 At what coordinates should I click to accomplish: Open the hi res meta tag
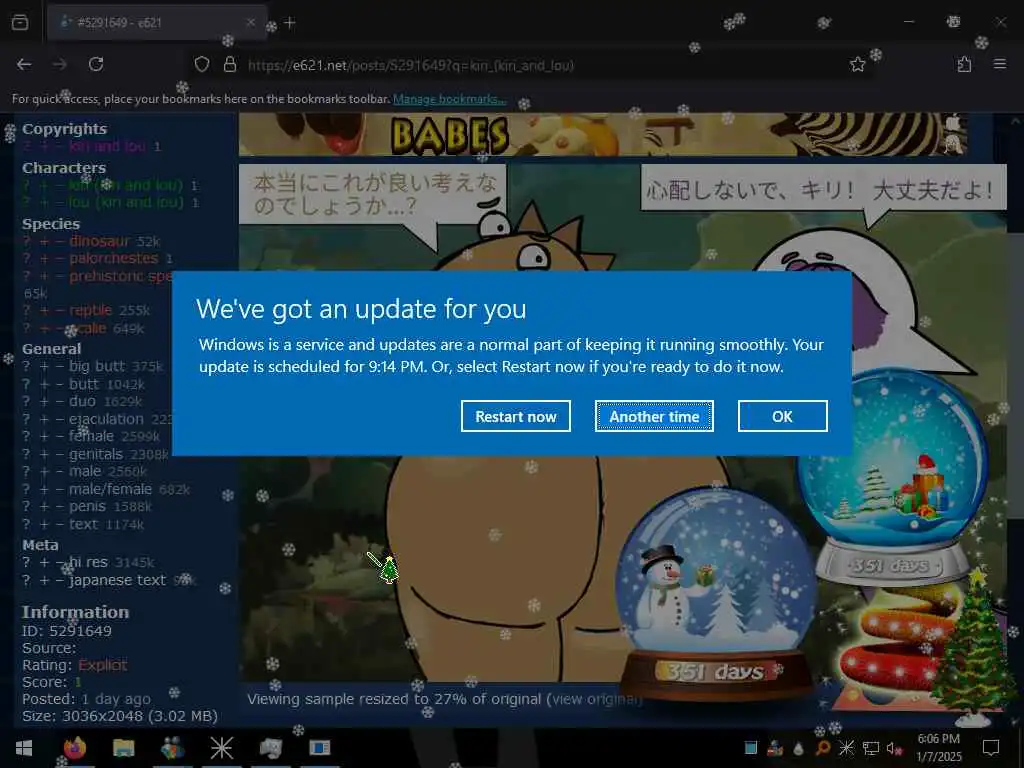coord(88,562)
